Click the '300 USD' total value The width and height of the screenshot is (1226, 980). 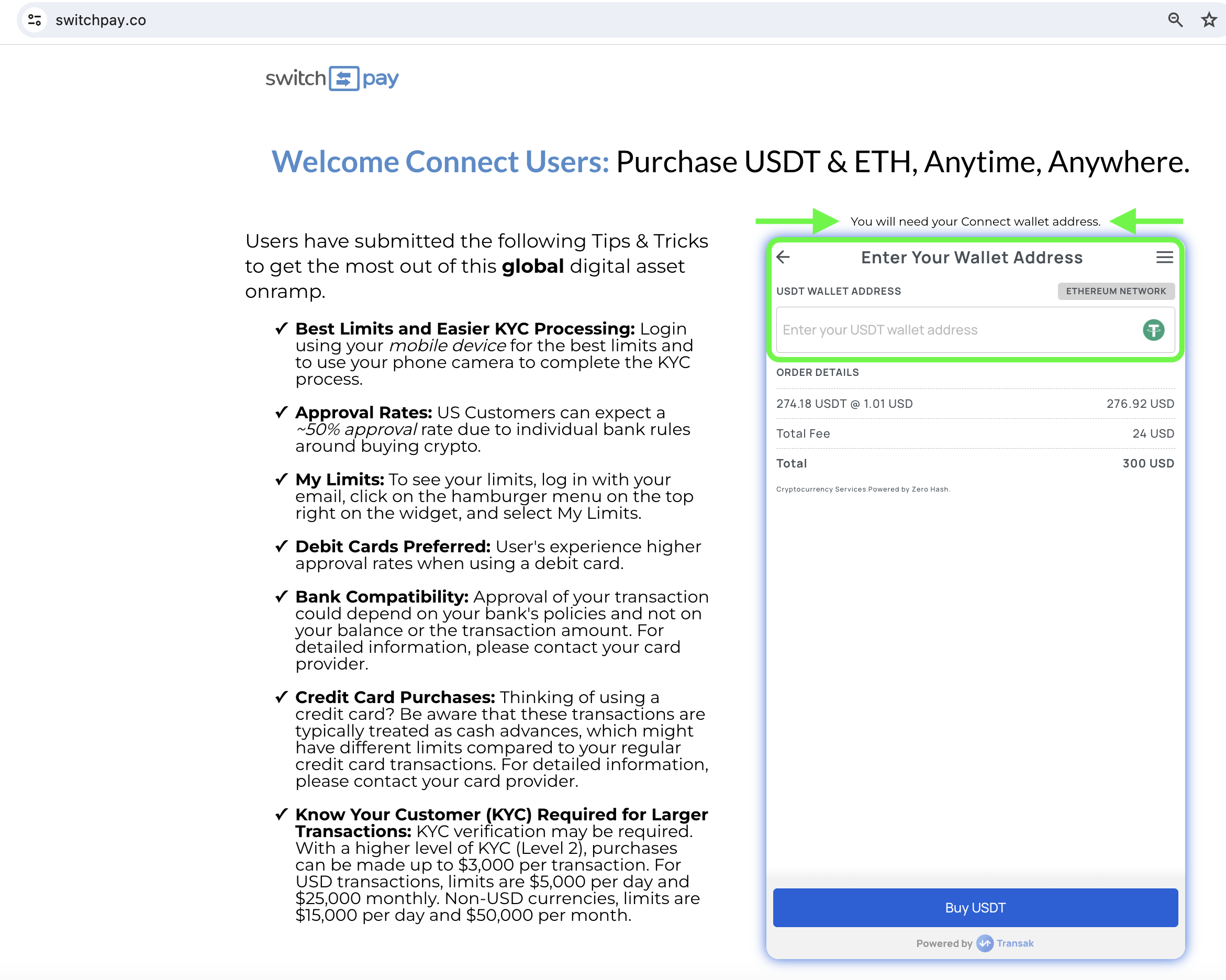point(1148,463)
